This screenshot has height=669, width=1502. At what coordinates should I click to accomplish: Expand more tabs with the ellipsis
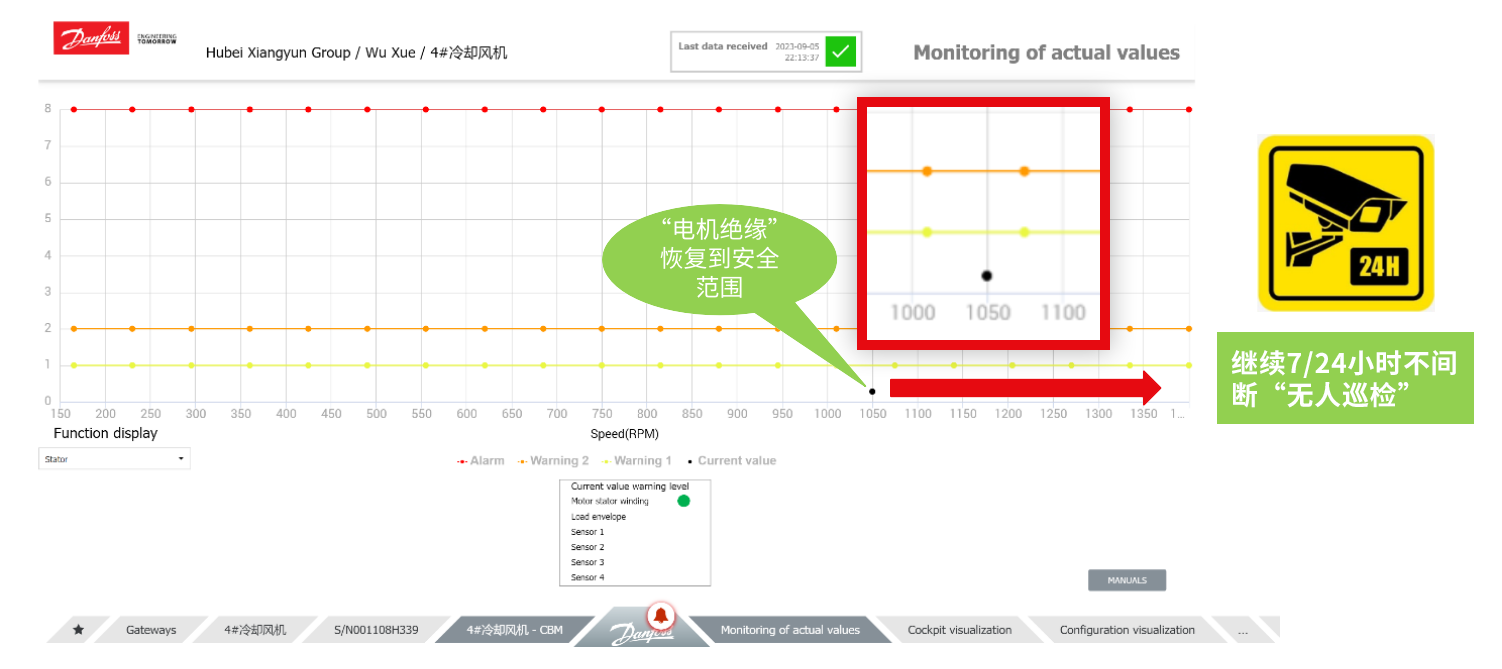click(x=1243, y=630)
